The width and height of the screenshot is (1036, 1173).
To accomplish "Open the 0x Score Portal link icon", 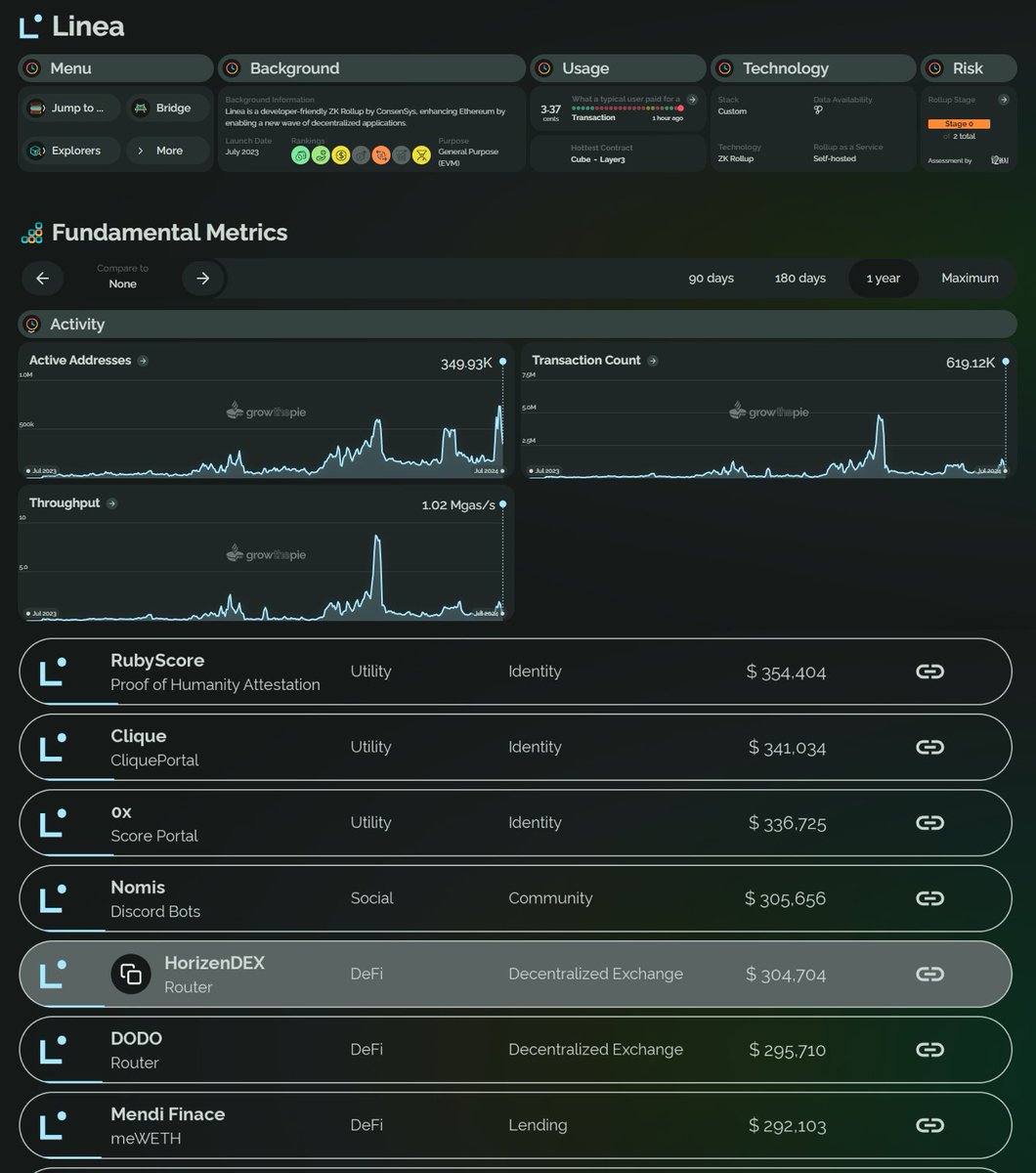I will [929, 822].
